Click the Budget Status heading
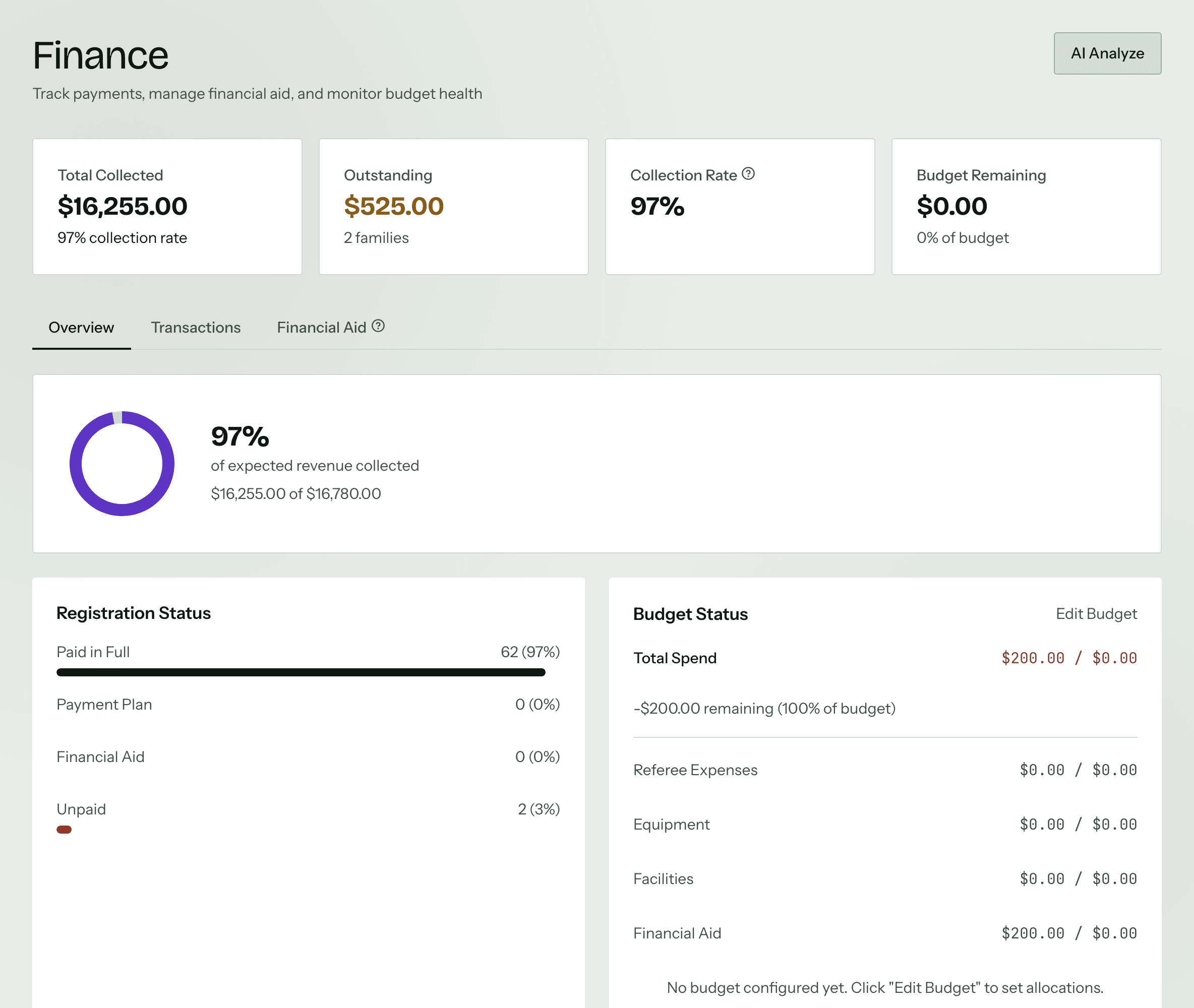The width and height of the screenshot is (1194, 1008). tap(690, 614)
